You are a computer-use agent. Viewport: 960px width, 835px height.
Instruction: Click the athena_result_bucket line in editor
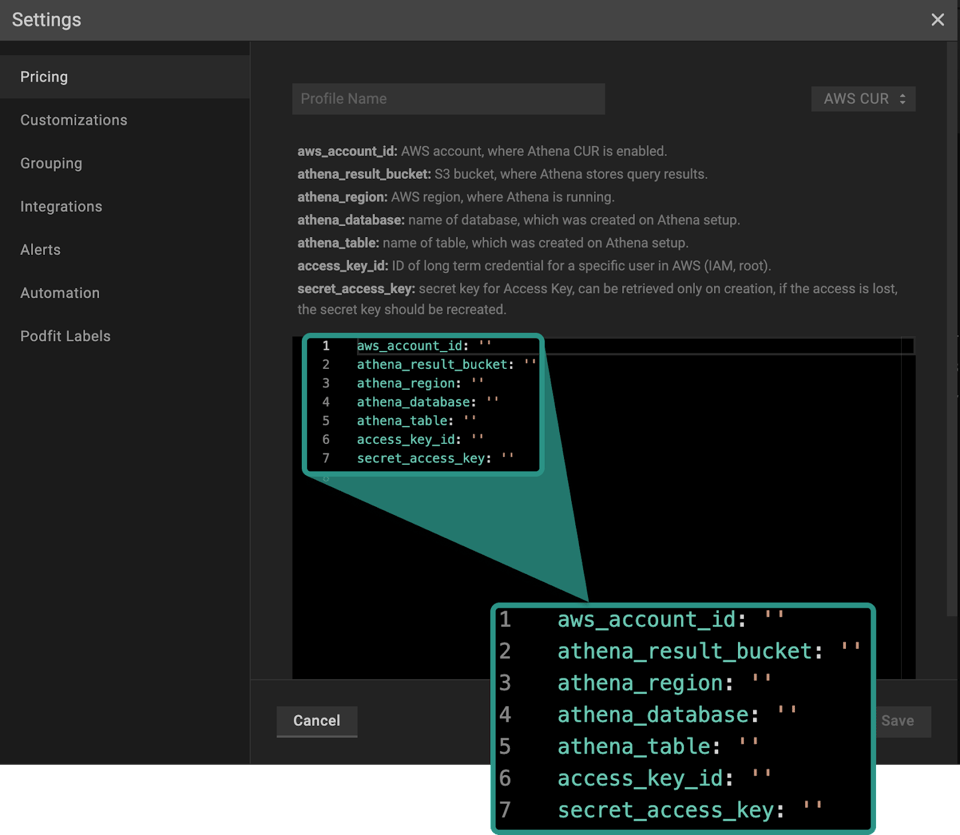446,365
